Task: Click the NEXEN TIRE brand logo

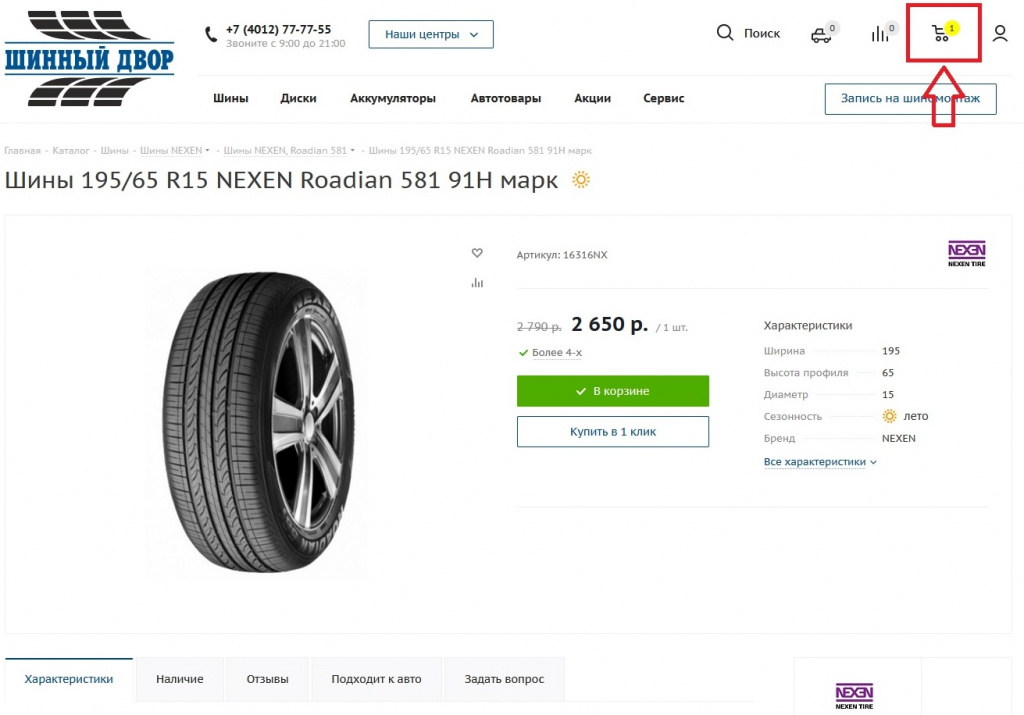Action: (x=967, y=254)
